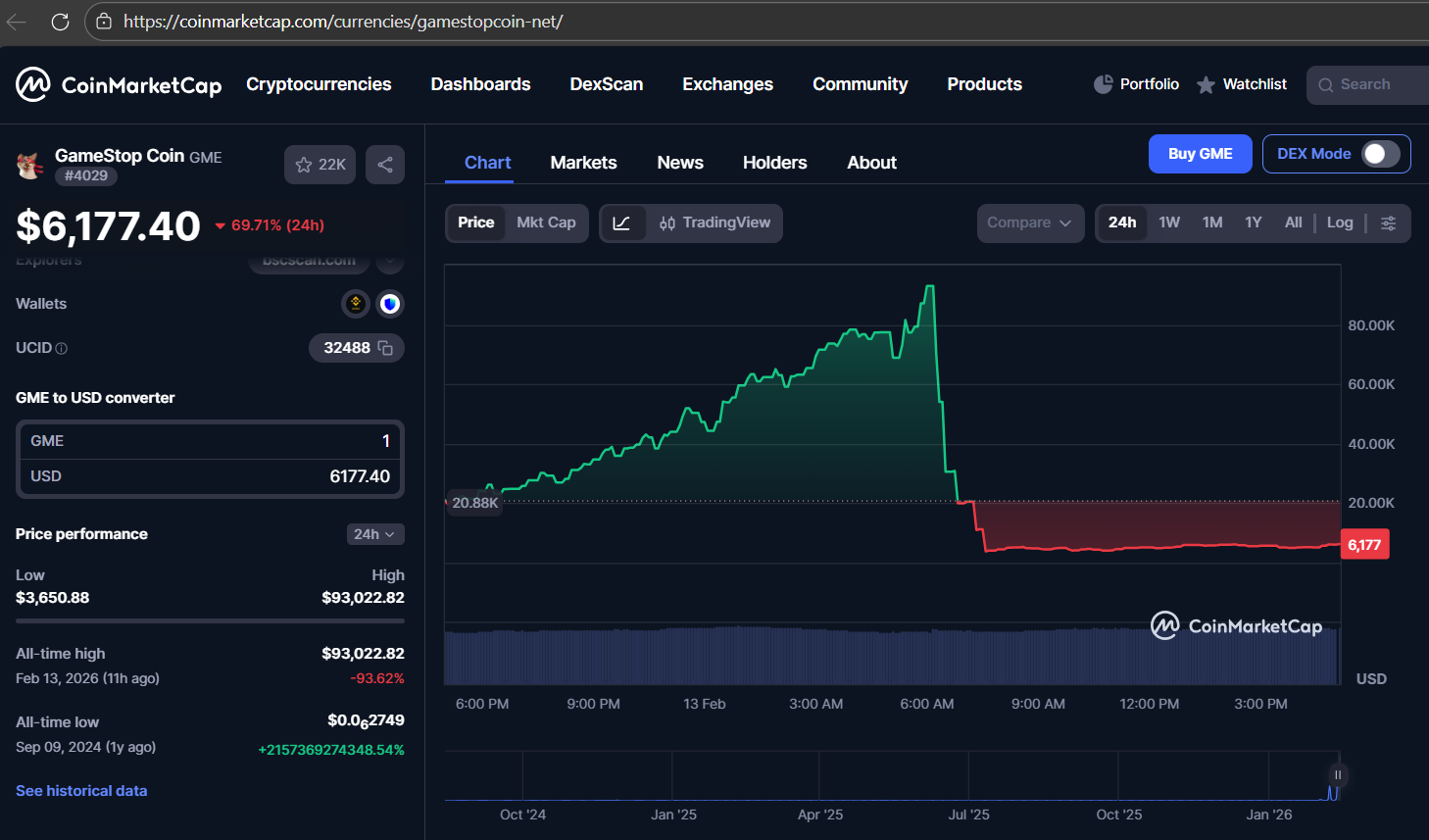Click the timeline range handle on mini chart
The height and width of the screenshot is (840, 1429).
pyautogui.click(x=1338, y=775)
